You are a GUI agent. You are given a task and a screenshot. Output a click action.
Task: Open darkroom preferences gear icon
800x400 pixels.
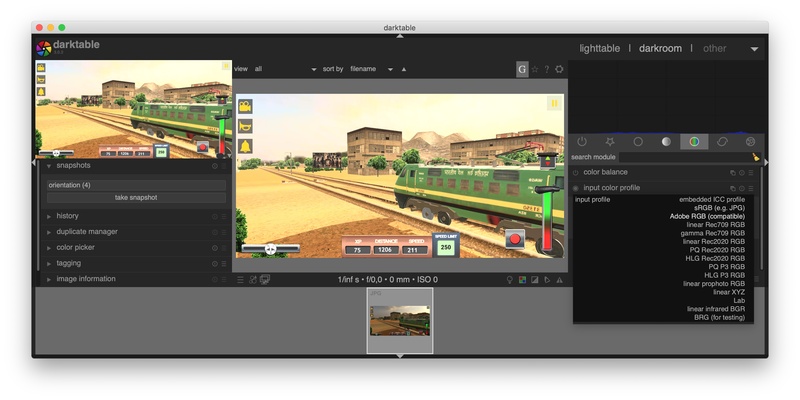point(559,69)
